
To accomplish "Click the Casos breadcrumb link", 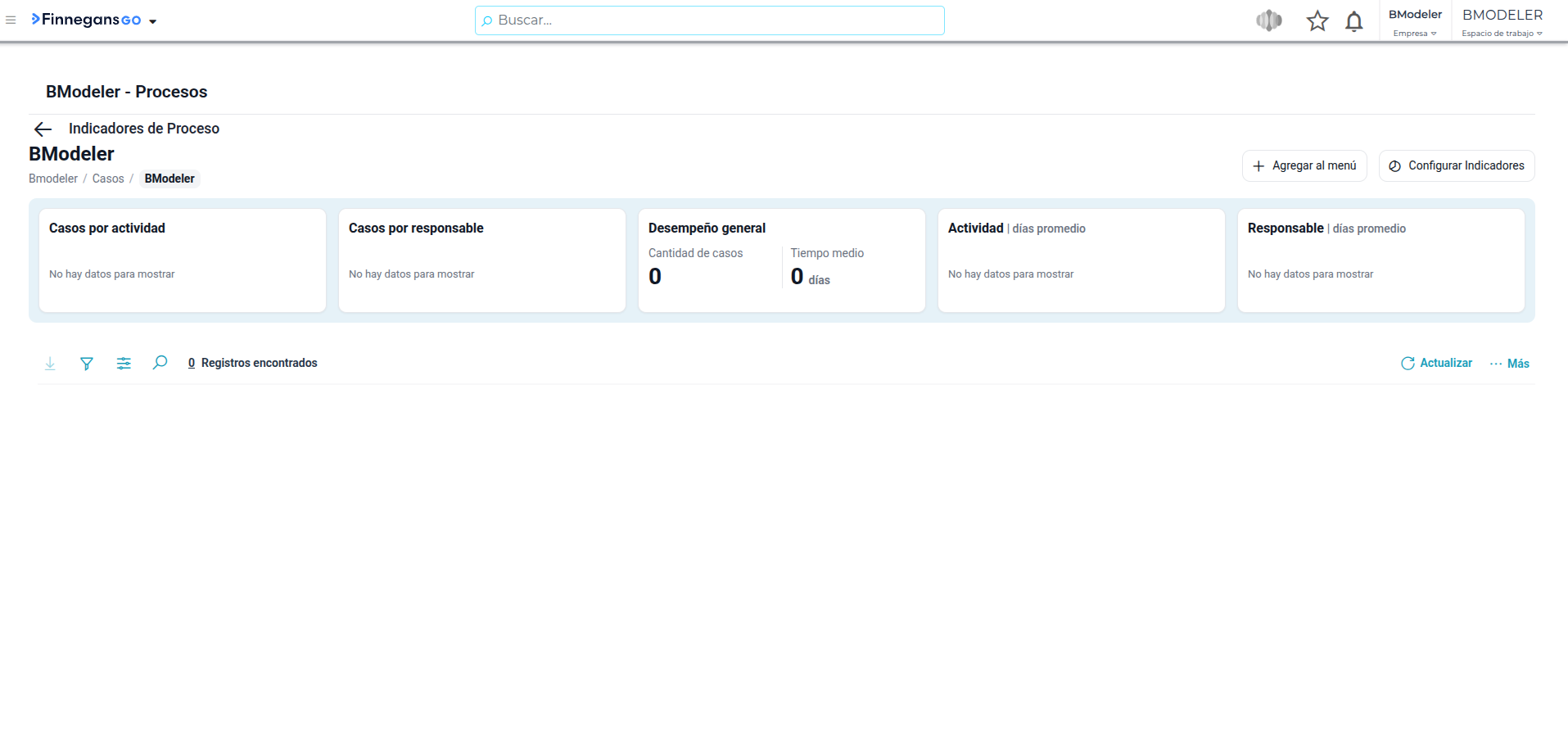I will coord(108,179).
